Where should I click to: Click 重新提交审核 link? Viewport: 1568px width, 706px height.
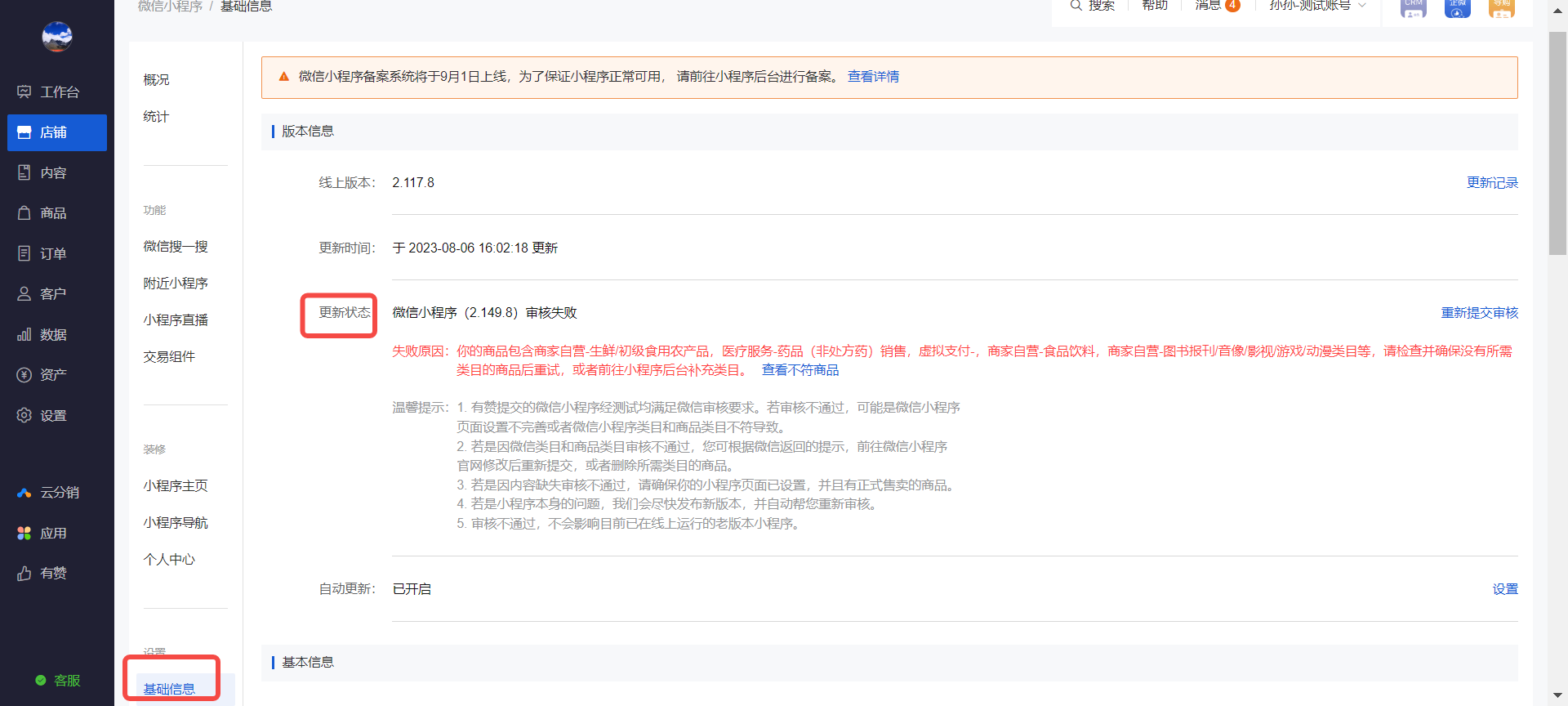(1479, 312)
